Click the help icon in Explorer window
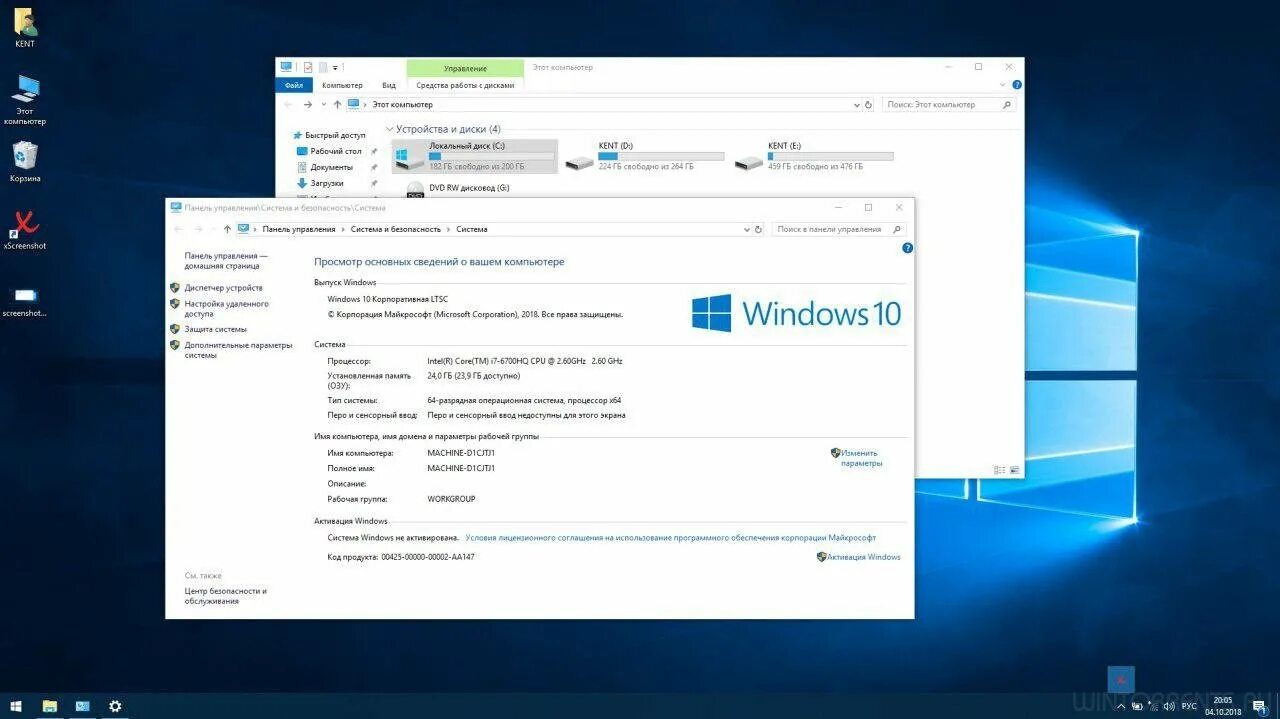 pyautogui.click(x=1017, y=86)
